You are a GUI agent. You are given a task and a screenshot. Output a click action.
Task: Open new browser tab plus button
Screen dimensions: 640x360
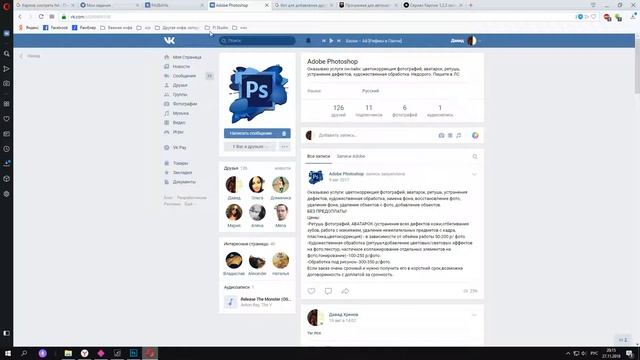click(471, 5)
